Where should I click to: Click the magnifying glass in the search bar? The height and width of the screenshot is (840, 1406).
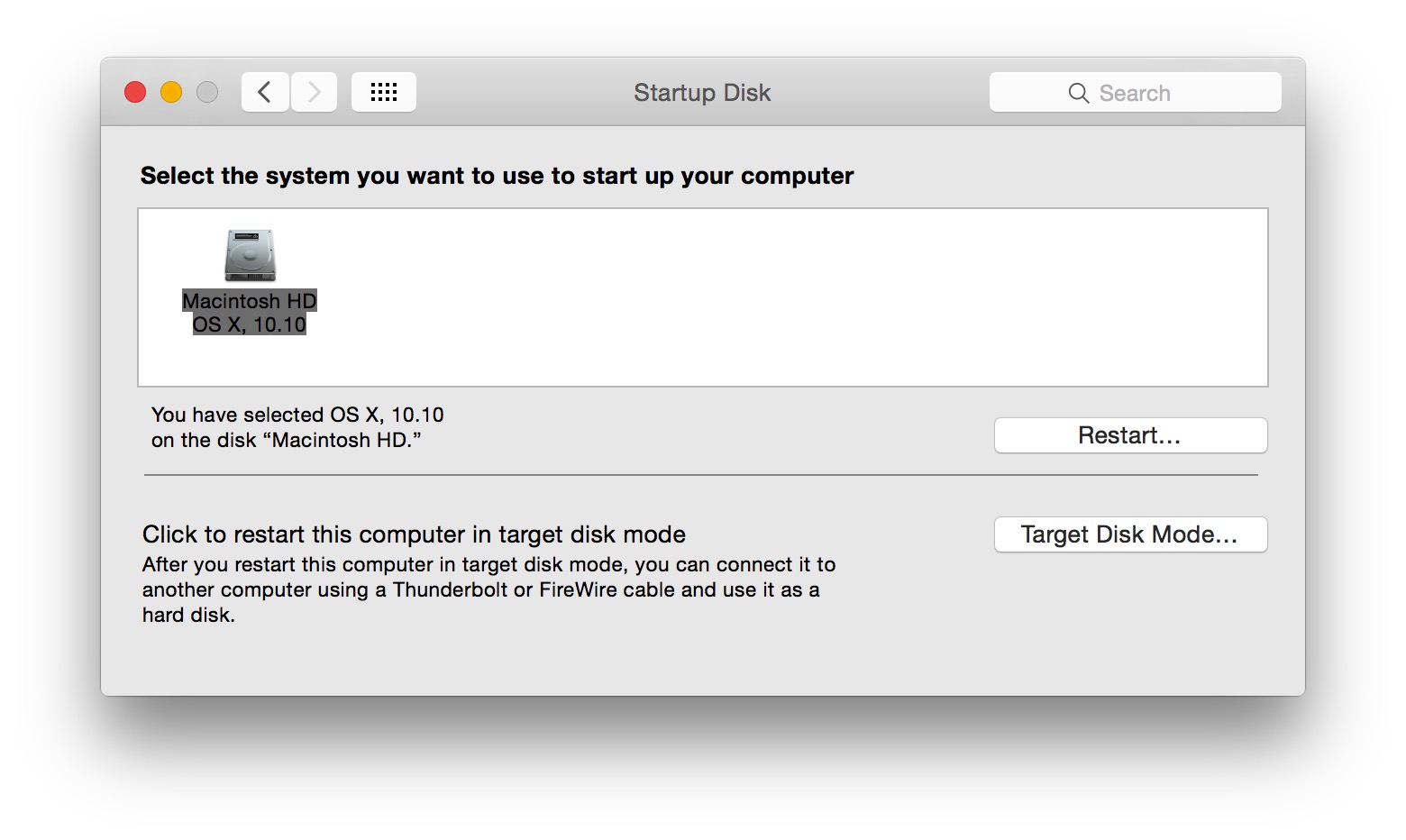coord(1078,92)
